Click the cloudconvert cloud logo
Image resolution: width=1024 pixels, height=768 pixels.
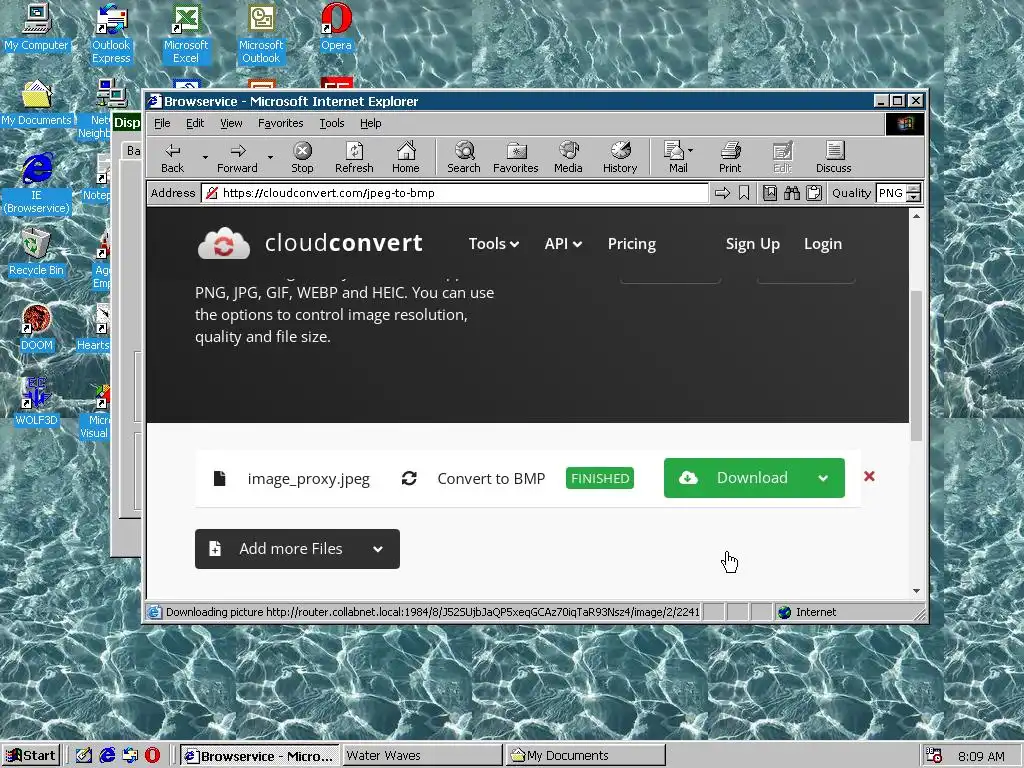[223, 244]
